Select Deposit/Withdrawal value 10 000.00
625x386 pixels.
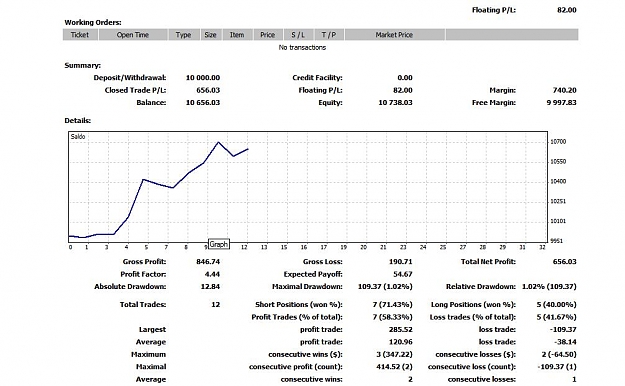(x=202, y=78)
